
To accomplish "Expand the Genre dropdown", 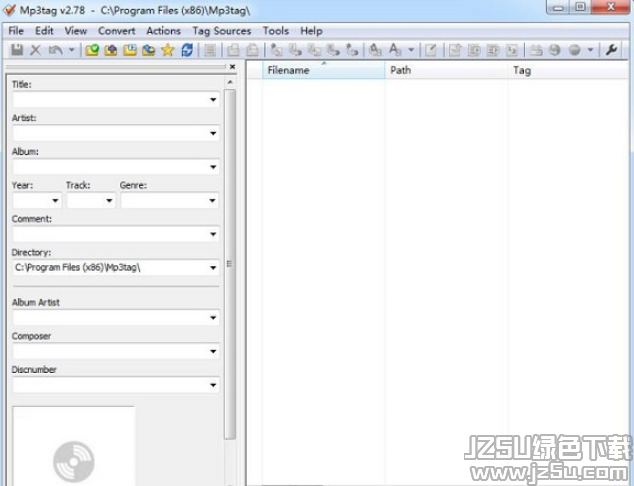I will (x=212, y=200).
